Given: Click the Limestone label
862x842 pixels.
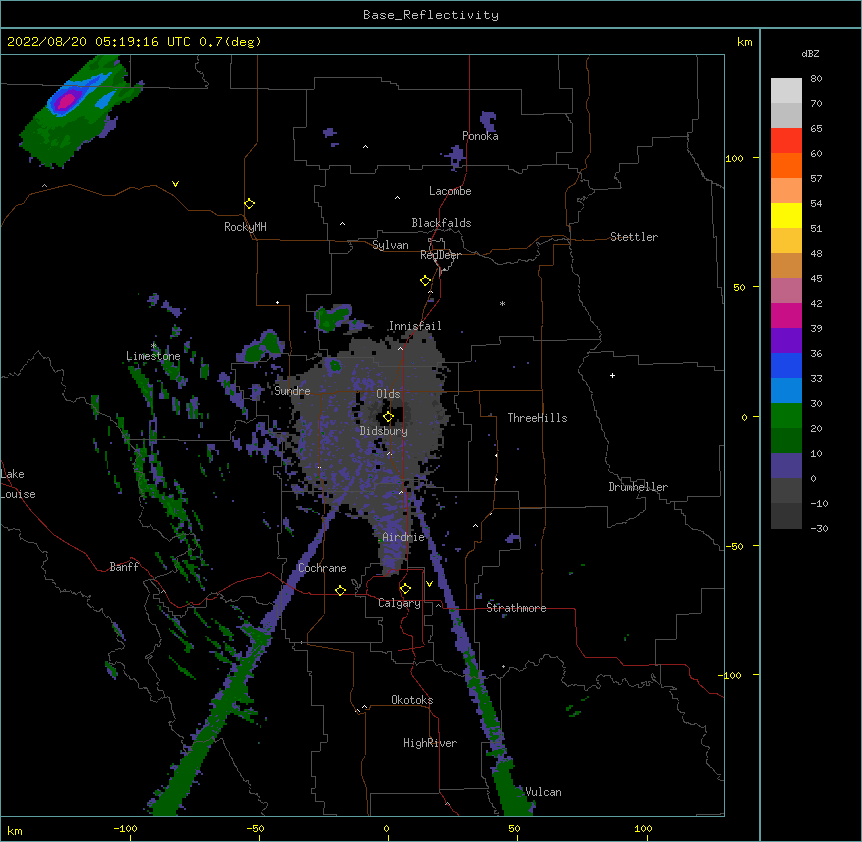Looking at the screenshot, I should tap(153, 356).
